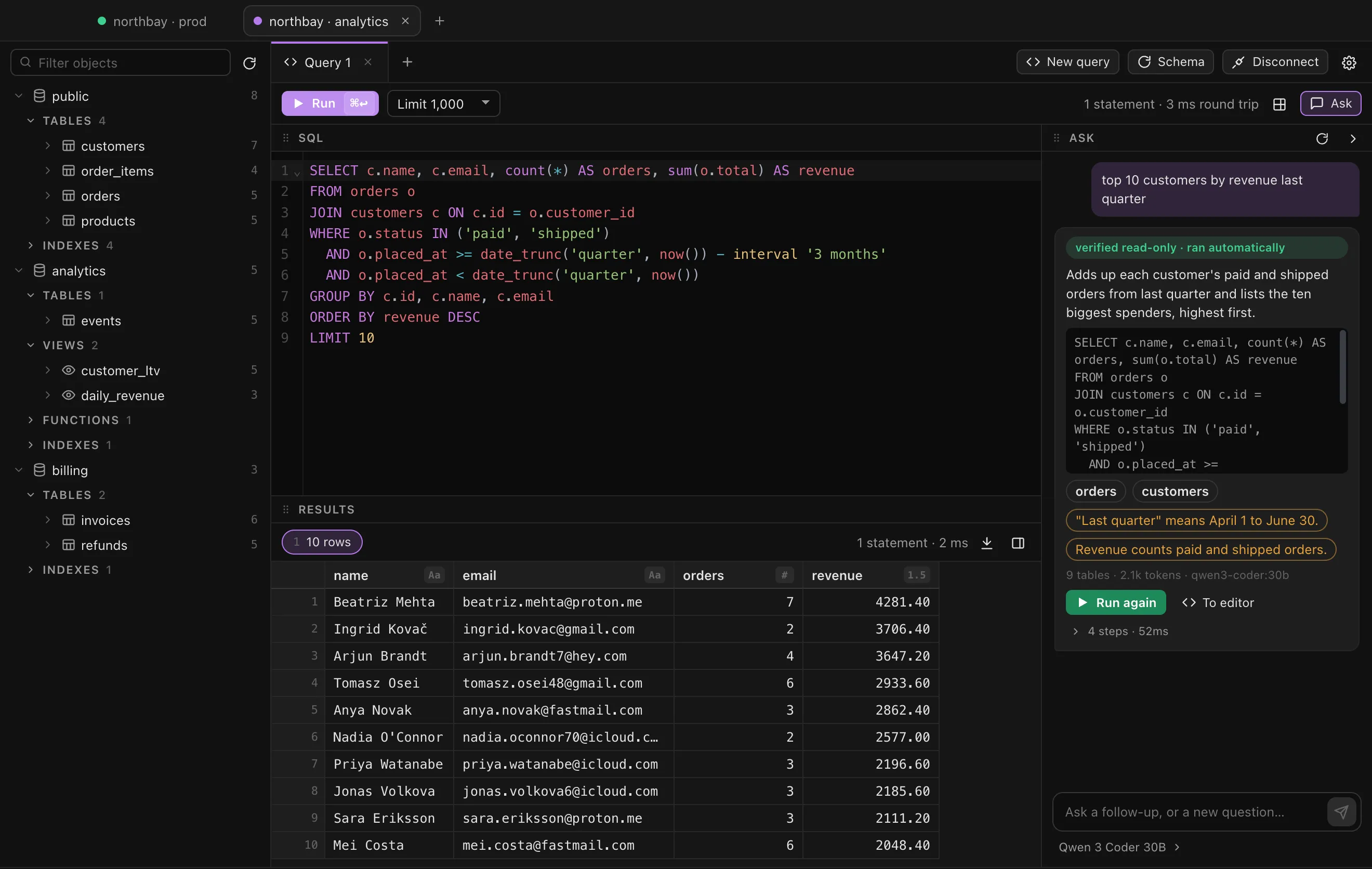Scrollbar of Ask SQL code block
The width and height of the screenshot is (1372, 869).
(1342, 367)
